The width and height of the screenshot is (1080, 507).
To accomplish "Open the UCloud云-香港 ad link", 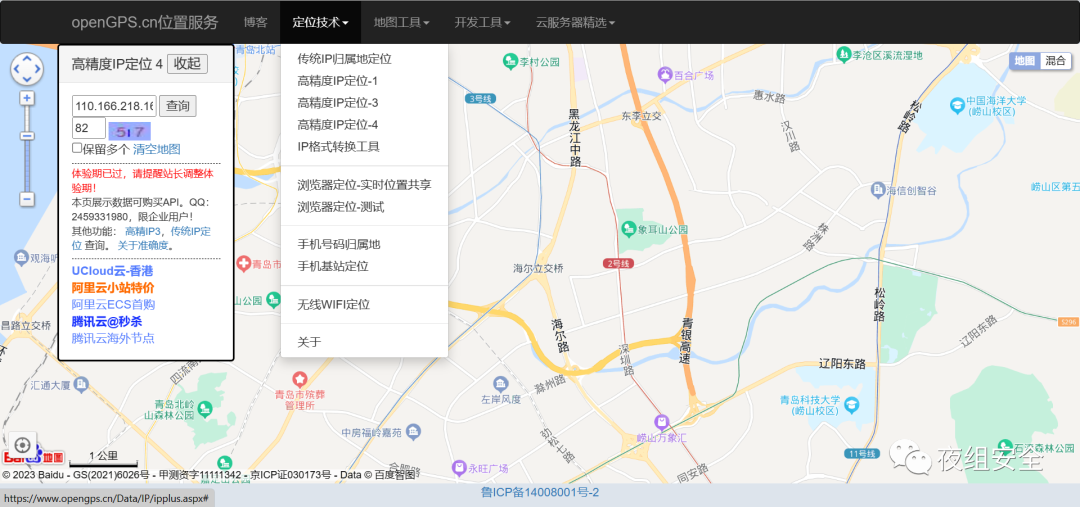I will coord(112,271).
